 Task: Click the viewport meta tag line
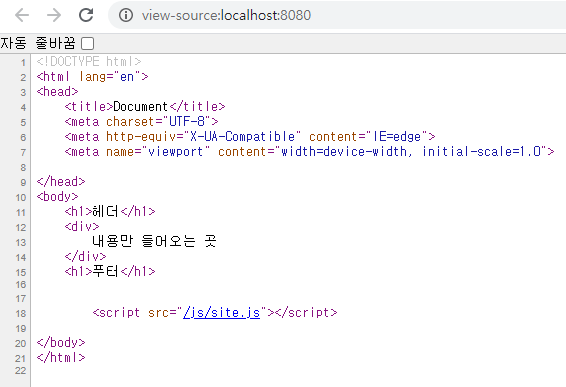click(309, 152)
